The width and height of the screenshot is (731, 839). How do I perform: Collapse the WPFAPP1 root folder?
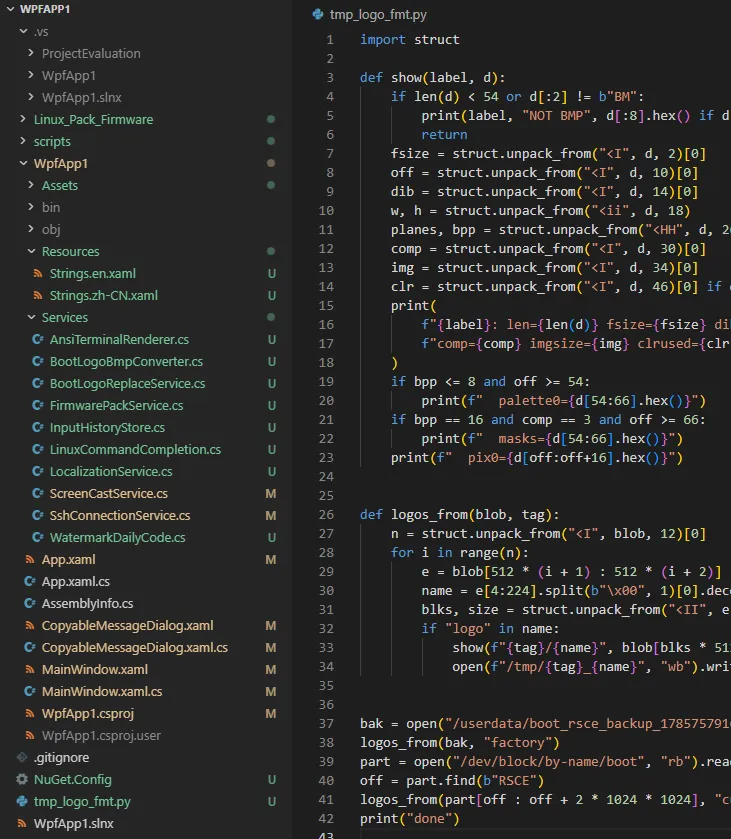[x=10, y=9]
